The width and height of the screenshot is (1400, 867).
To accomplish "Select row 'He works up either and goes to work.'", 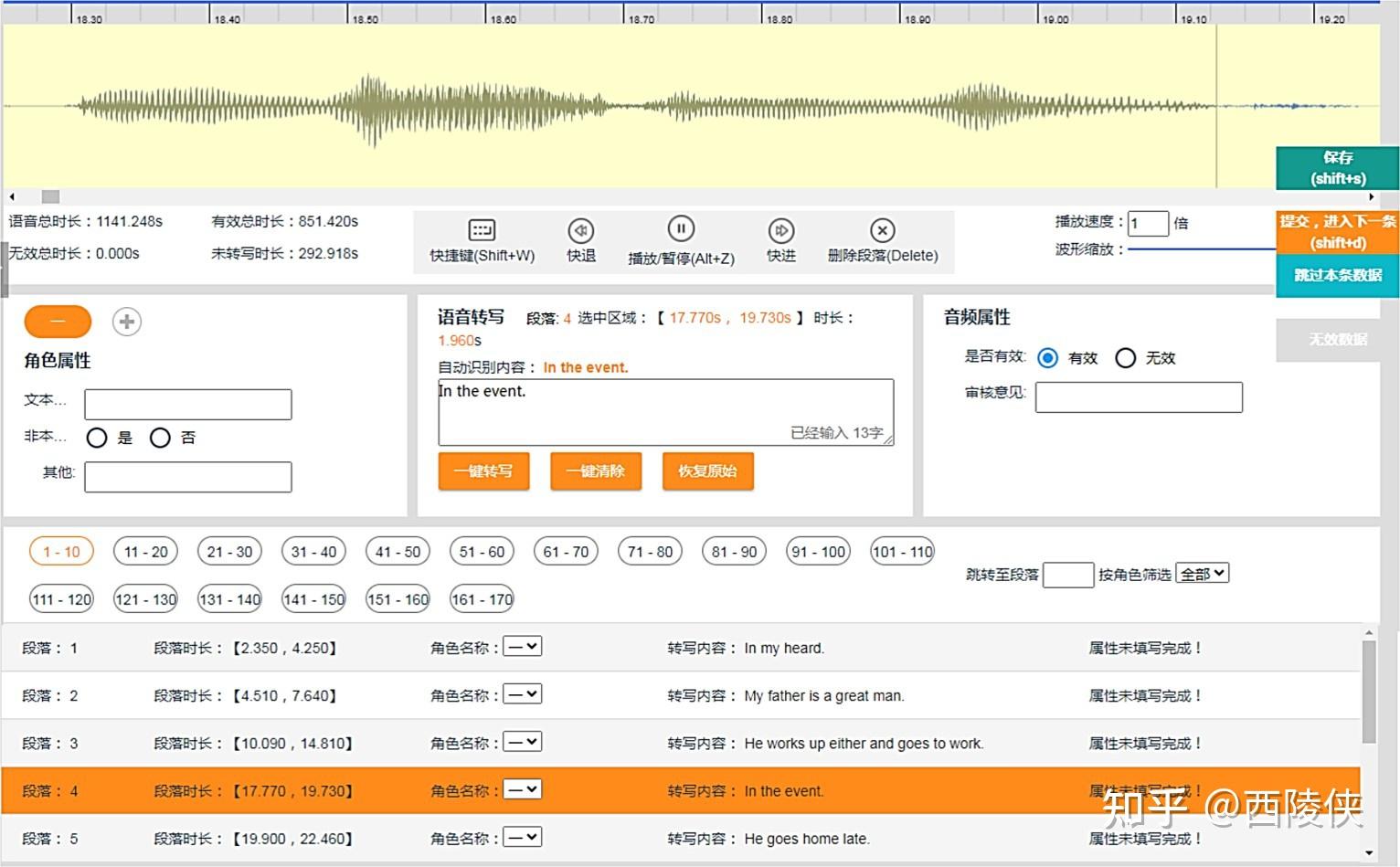I will 681,743.
